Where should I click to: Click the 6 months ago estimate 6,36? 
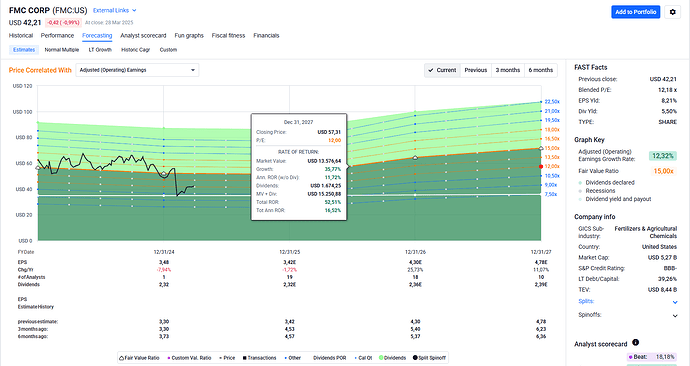pyautogui.click(x=541, y=337)
